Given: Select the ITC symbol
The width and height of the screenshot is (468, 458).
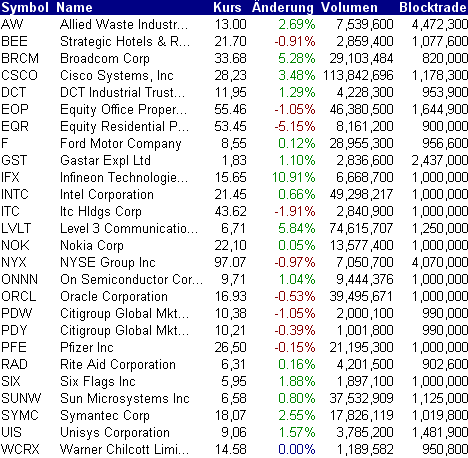Looking at the screenshot, I should click(x=10, y=211).
